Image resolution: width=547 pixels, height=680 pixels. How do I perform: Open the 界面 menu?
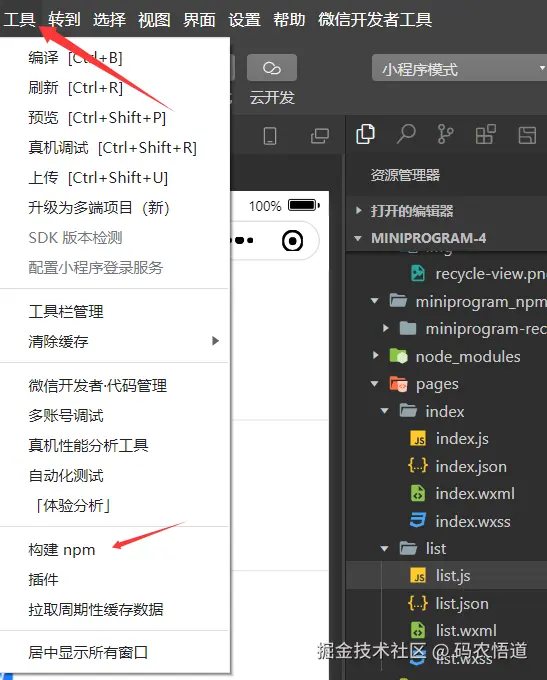click(199, 20)
